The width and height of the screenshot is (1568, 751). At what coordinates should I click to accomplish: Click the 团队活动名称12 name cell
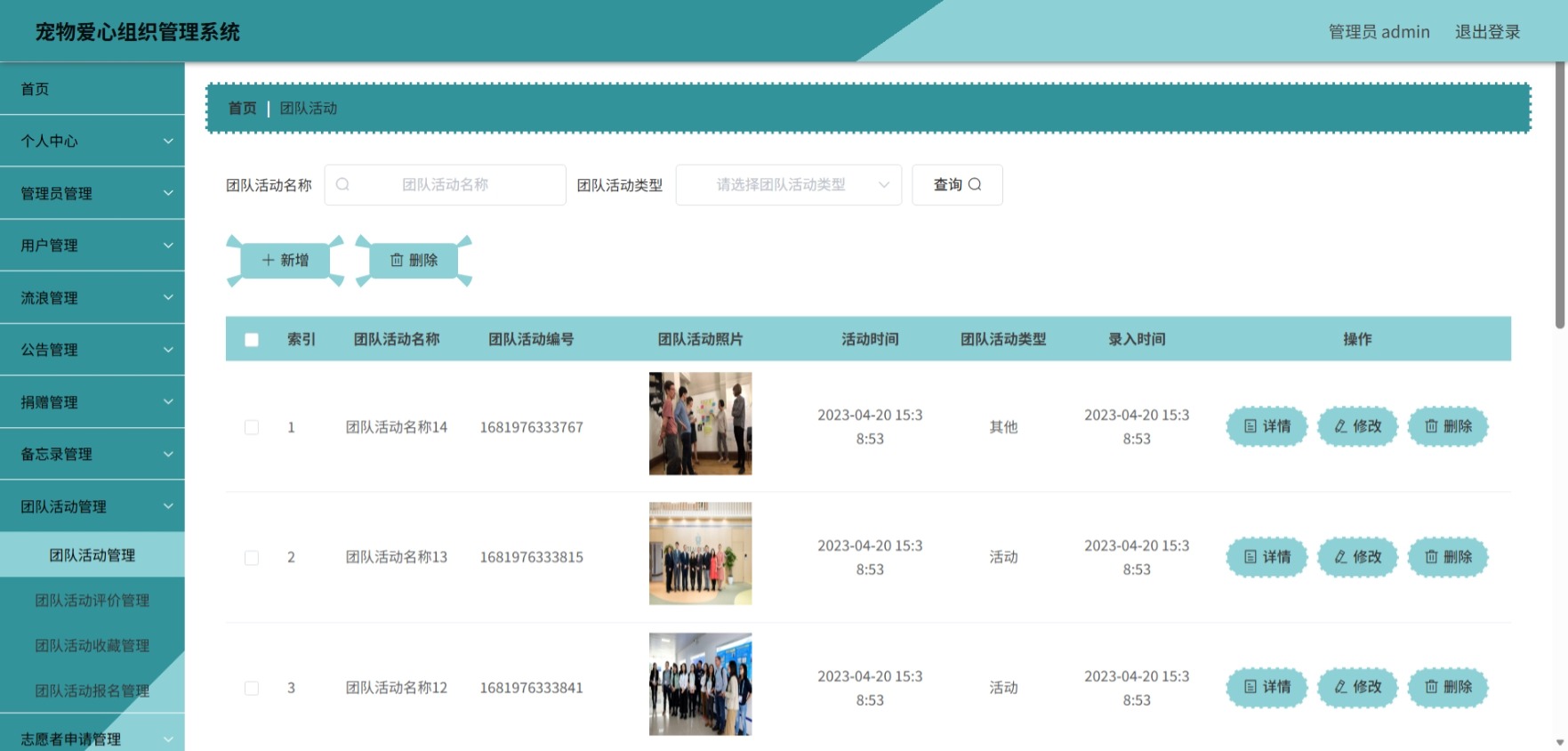click(x=397, y=688)
